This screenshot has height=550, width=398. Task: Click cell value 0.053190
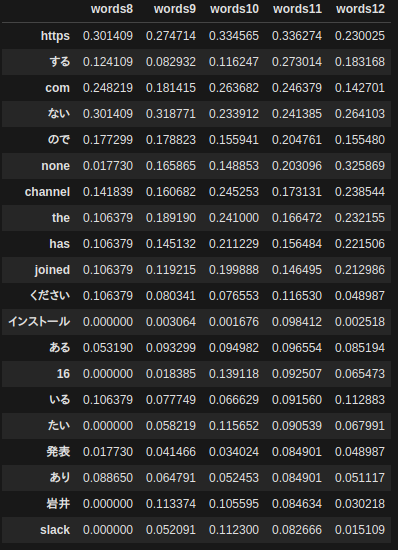pos(108,348)
